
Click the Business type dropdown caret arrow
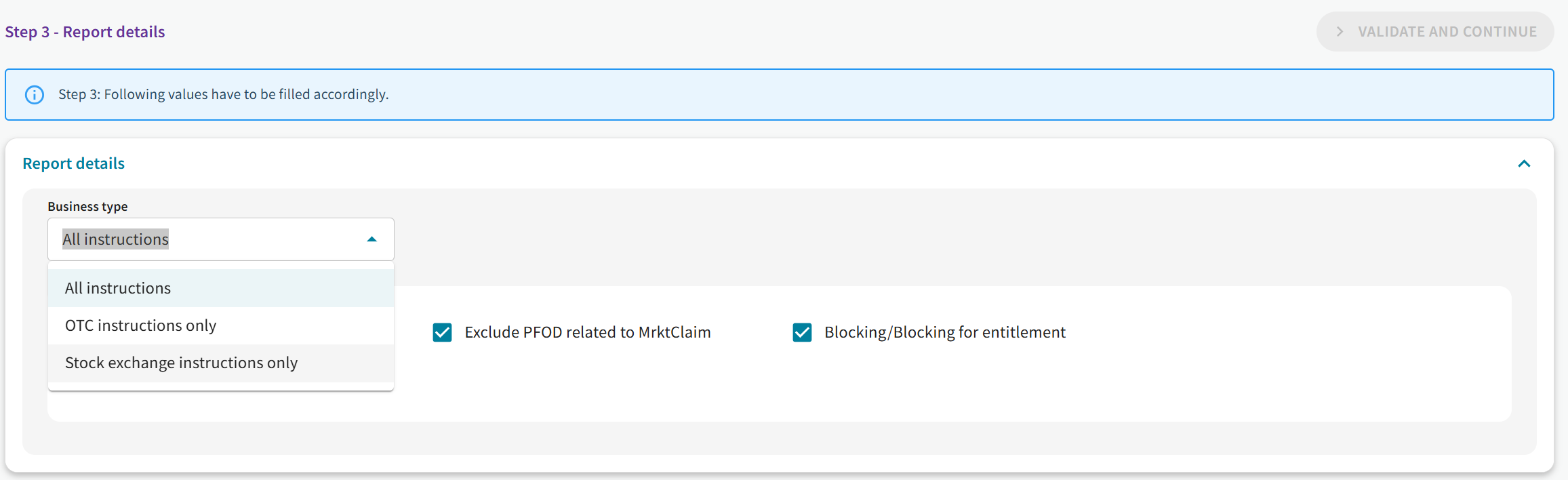[371, 239]
